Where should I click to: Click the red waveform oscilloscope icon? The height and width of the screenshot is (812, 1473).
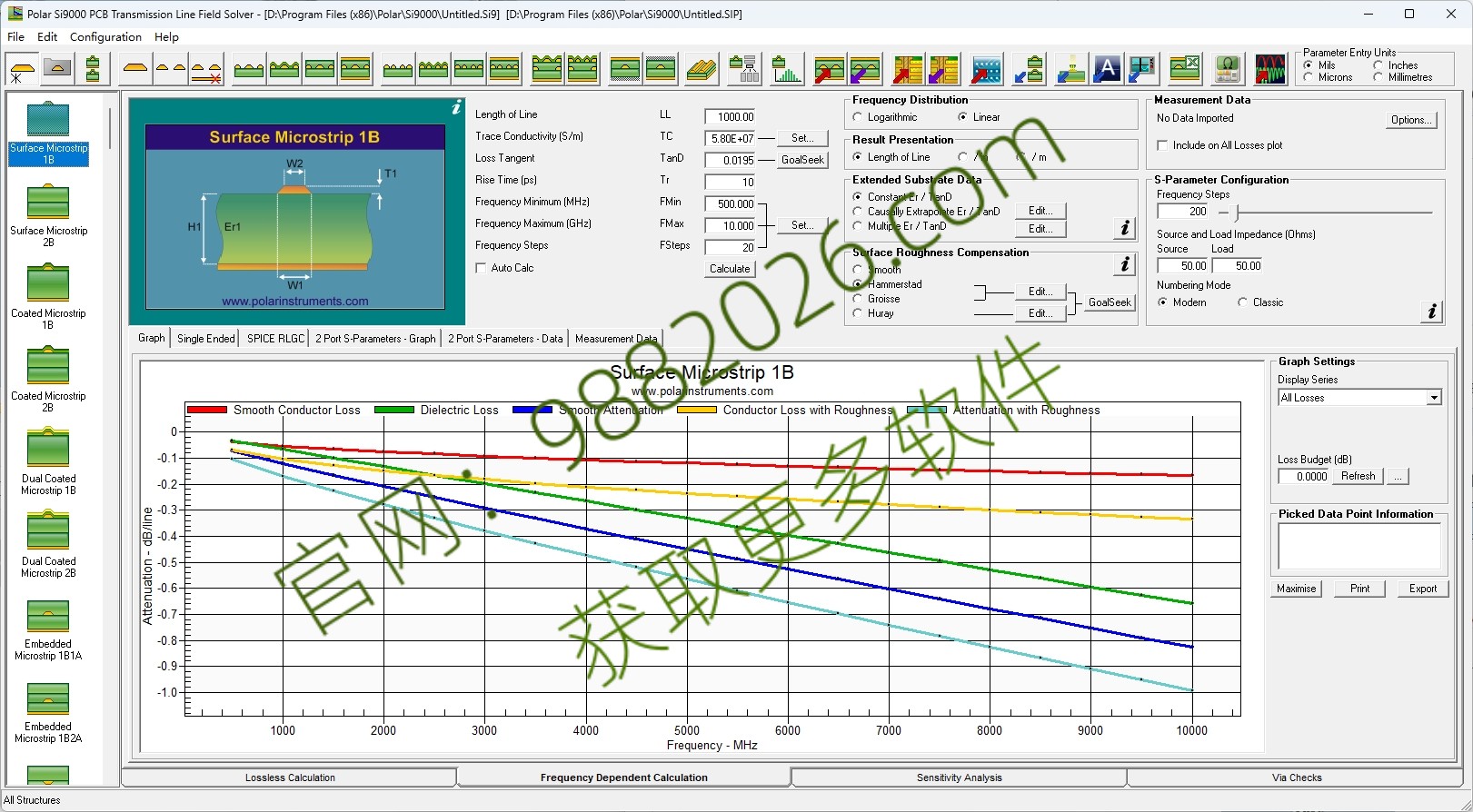[x=1270, y=69]
